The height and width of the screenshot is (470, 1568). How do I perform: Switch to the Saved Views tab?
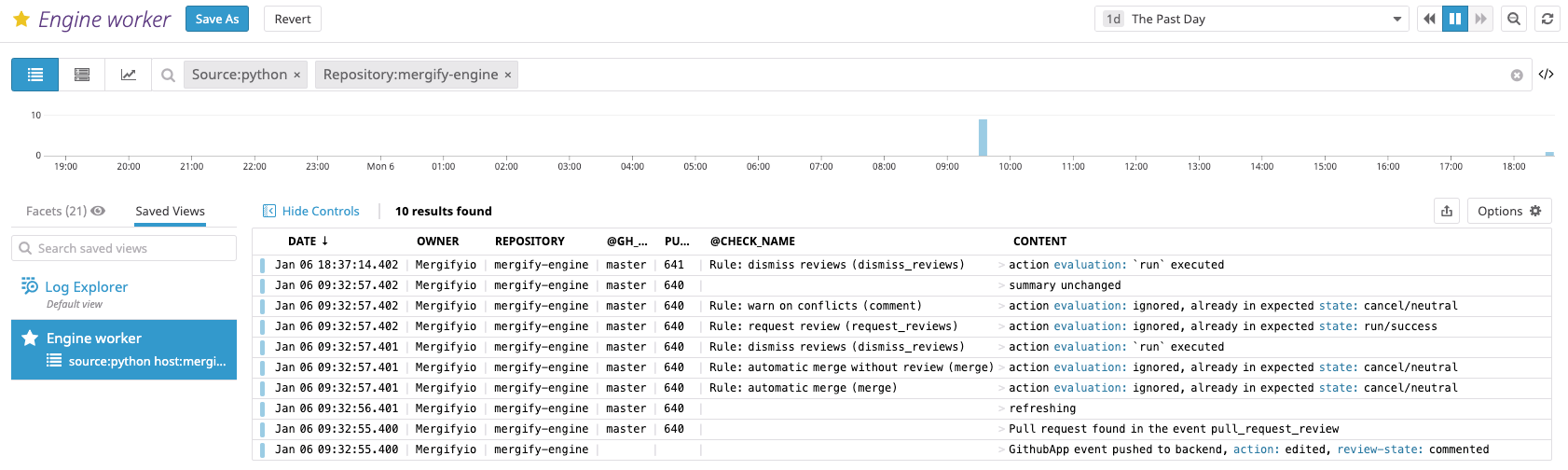coord(170,211)
